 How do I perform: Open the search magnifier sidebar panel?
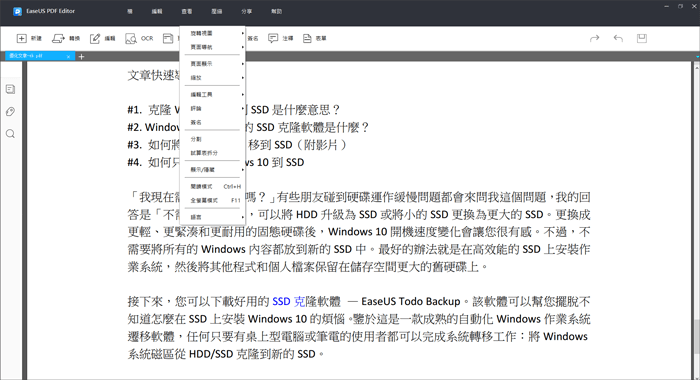pyautogui.click(x=10, y=134)
